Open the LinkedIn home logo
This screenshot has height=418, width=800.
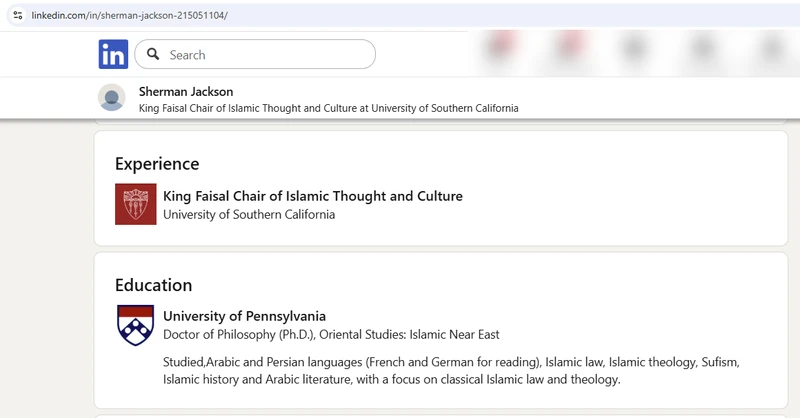(113, 54)
